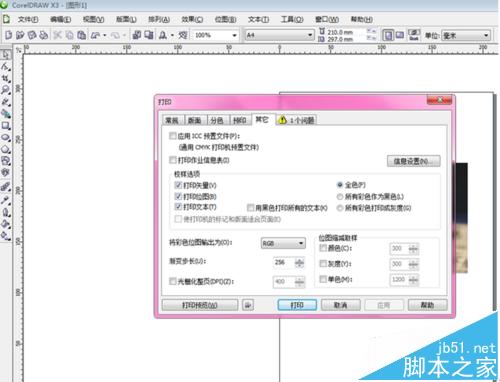The height and width of the screenshot is (382, 500).
Task: Select Landscape page orientation icon
Action: [400, 35]
